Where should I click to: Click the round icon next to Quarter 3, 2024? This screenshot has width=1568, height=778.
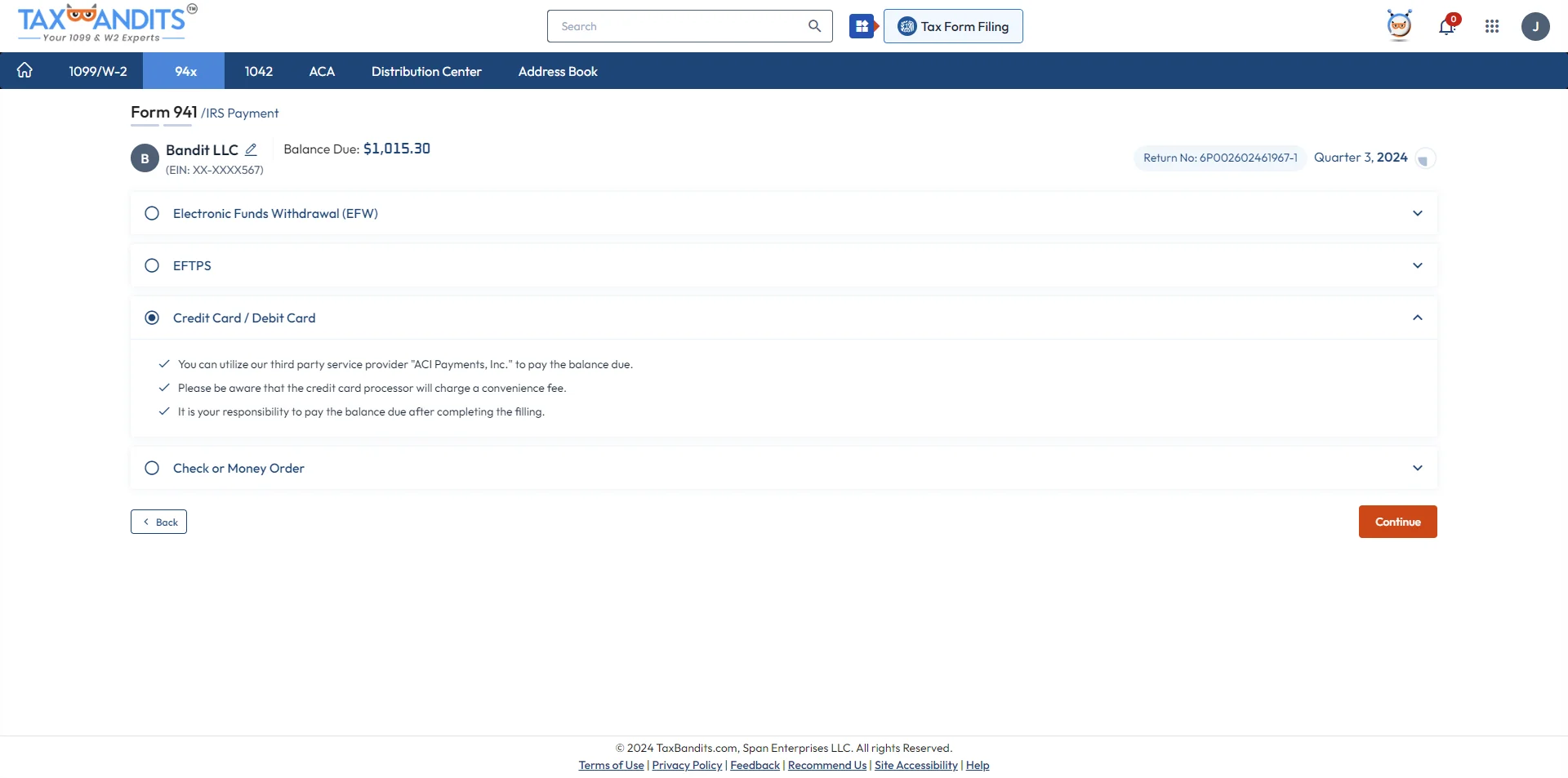coord(1425,158)
